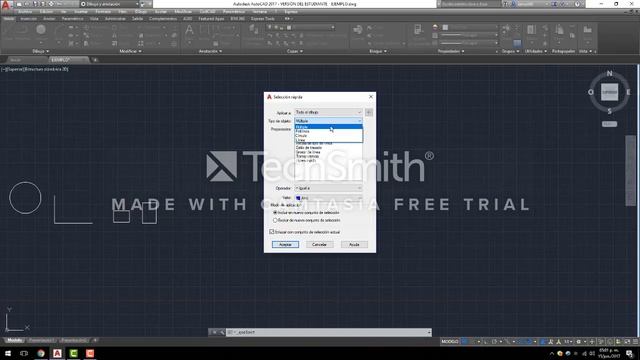Screen dimensions: 640x360
Task: Open the Operador dropdown
Action: [328, 188]
